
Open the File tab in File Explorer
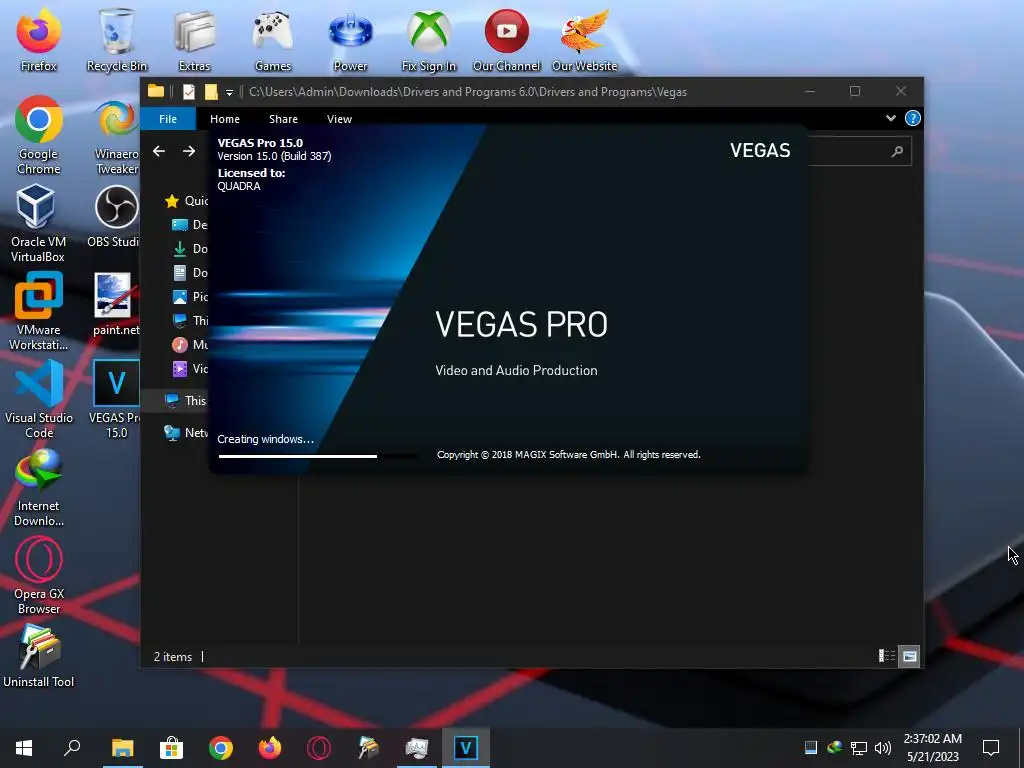click(168, 119)
